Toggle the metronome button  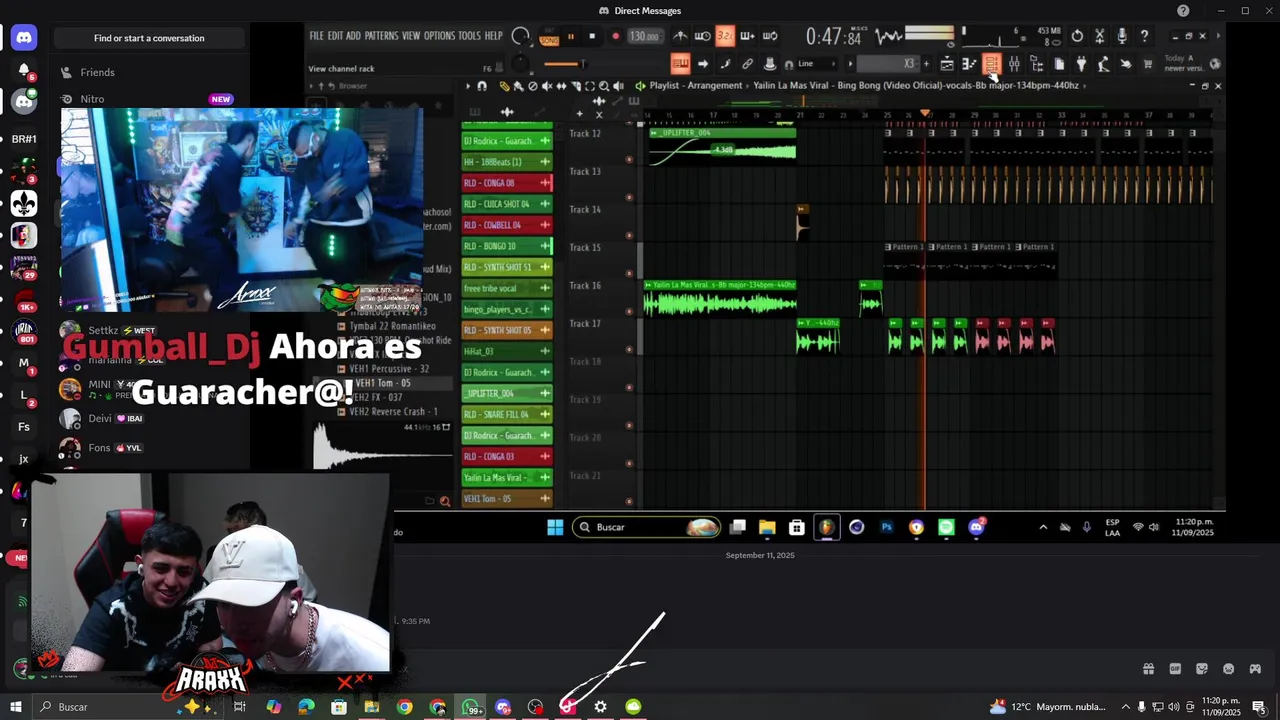[x=681, y=36]
